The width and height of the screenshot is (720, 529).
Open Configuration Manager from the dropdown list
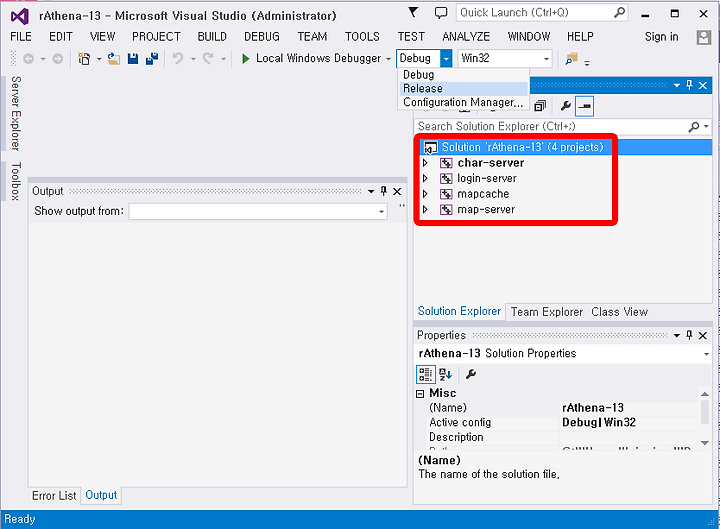coord(463,102)
